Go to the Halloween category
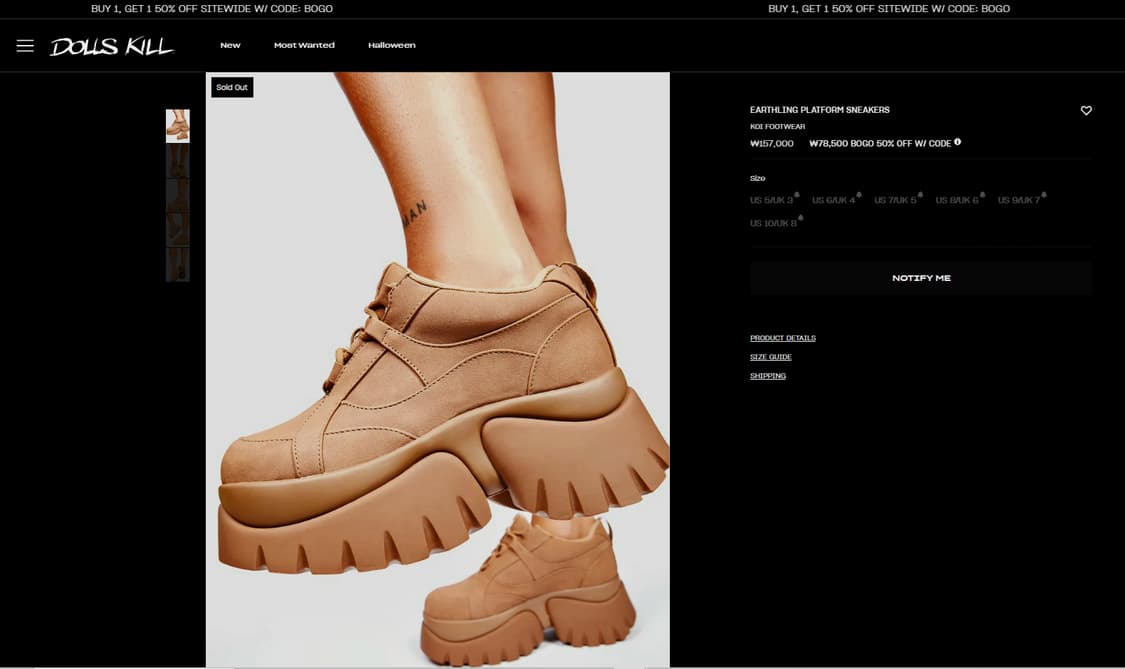Viewport: 1125px width, 669px height. point(391,46)
